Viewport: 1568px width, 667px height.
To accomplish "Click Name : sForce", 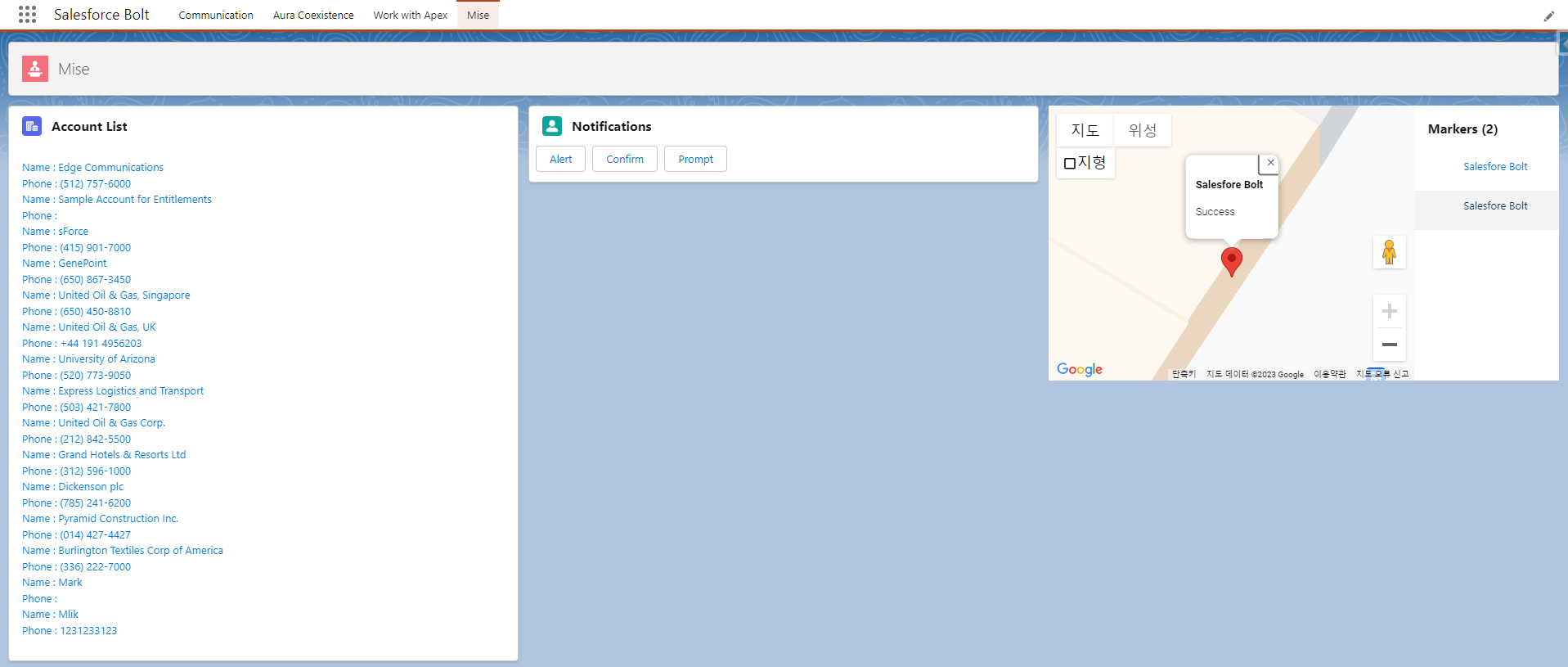I will point(55,232).
